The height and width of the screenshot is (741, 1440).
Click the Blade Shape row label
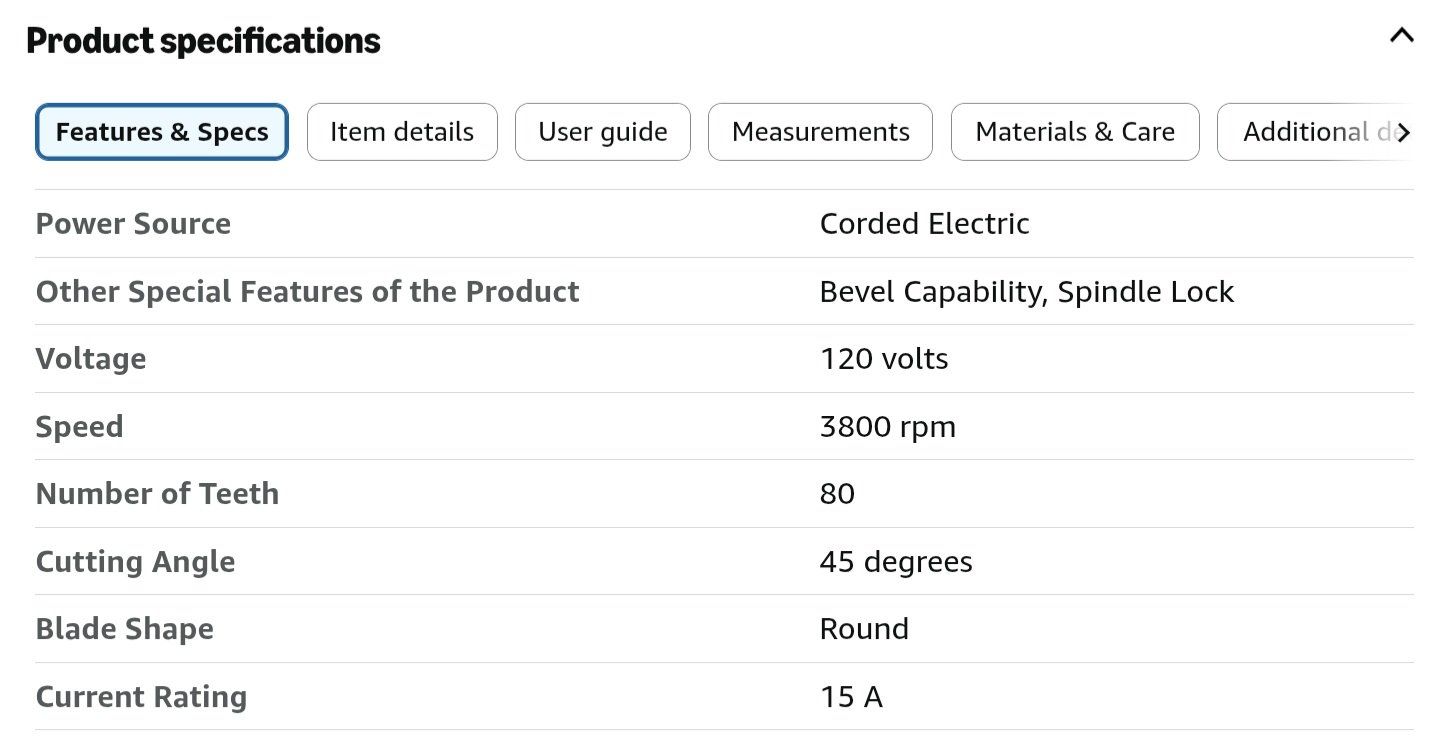pos(125,629)
